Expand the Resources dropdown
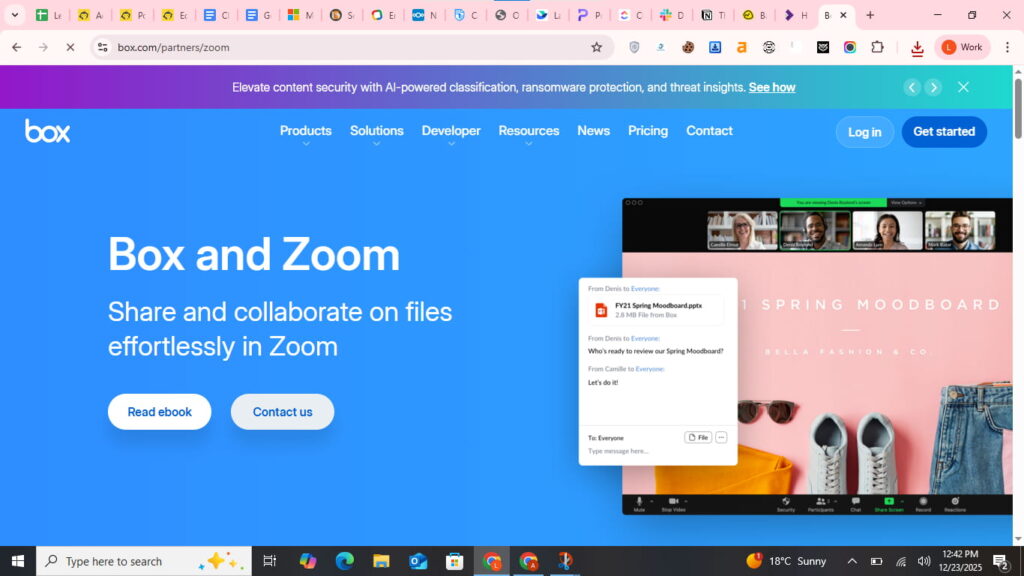This screenshot has height=576, width=1024. pyautogui.click(x=528, y=131)
